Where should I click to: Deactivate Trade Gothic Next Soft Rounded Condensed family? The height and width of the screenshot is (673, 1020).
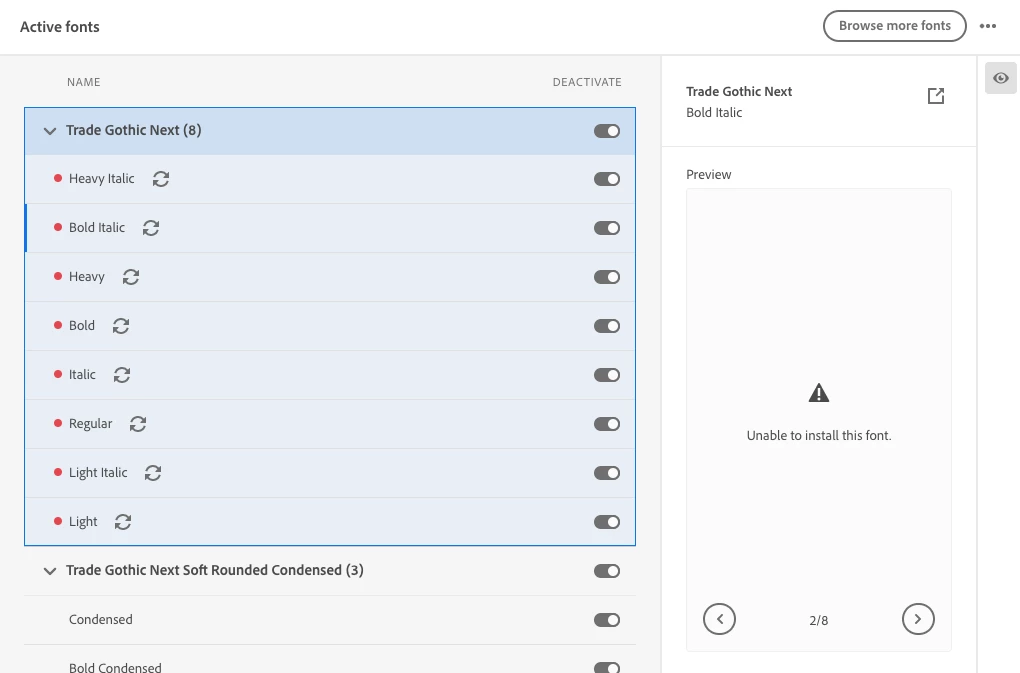tap(606, 571)
